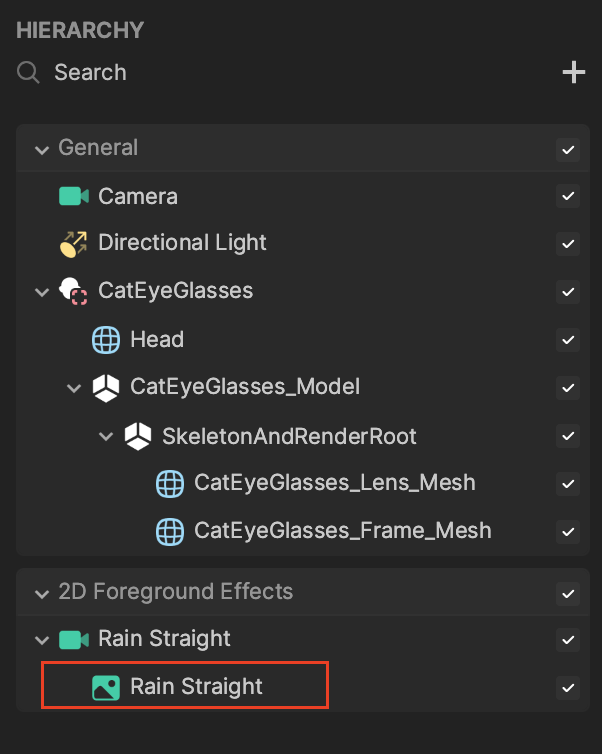Select the Rain Straight camera item
The image size is (602, 754).
coord(303,640)
